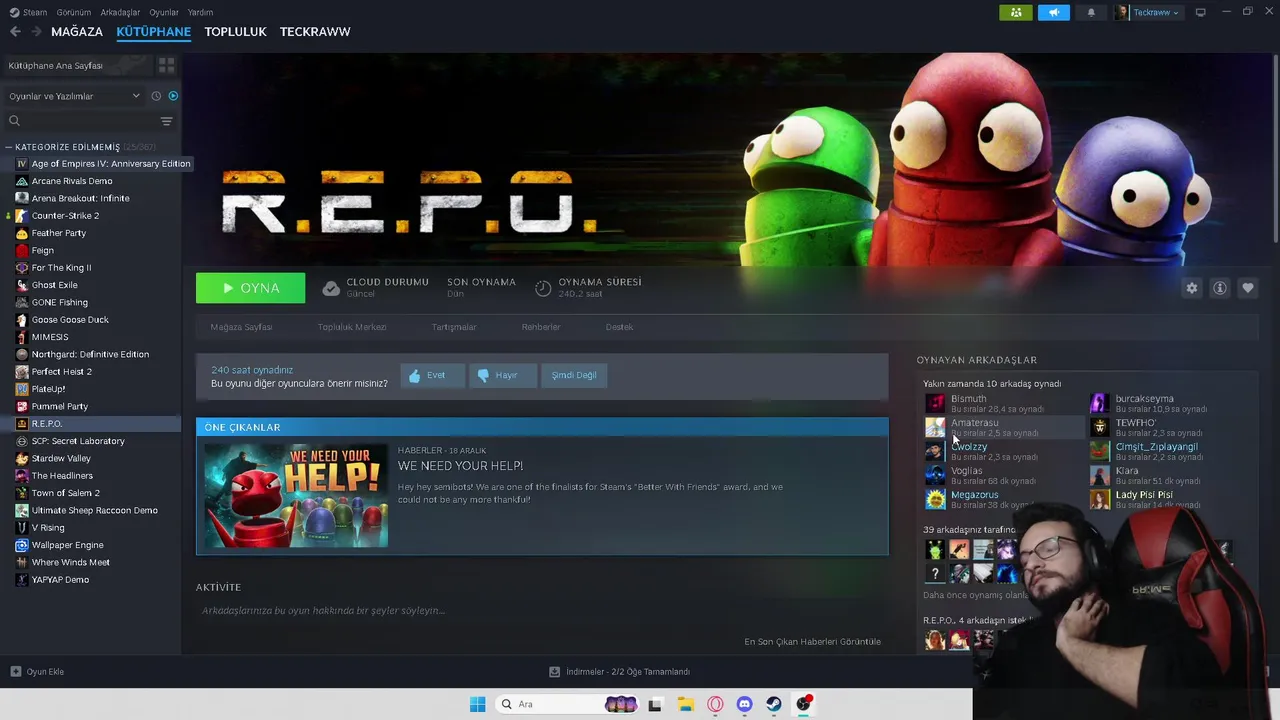Viewport: 1280px width, 720px height.
Task: Open File Explorer from the taskbar
Action: coord(685,704)
